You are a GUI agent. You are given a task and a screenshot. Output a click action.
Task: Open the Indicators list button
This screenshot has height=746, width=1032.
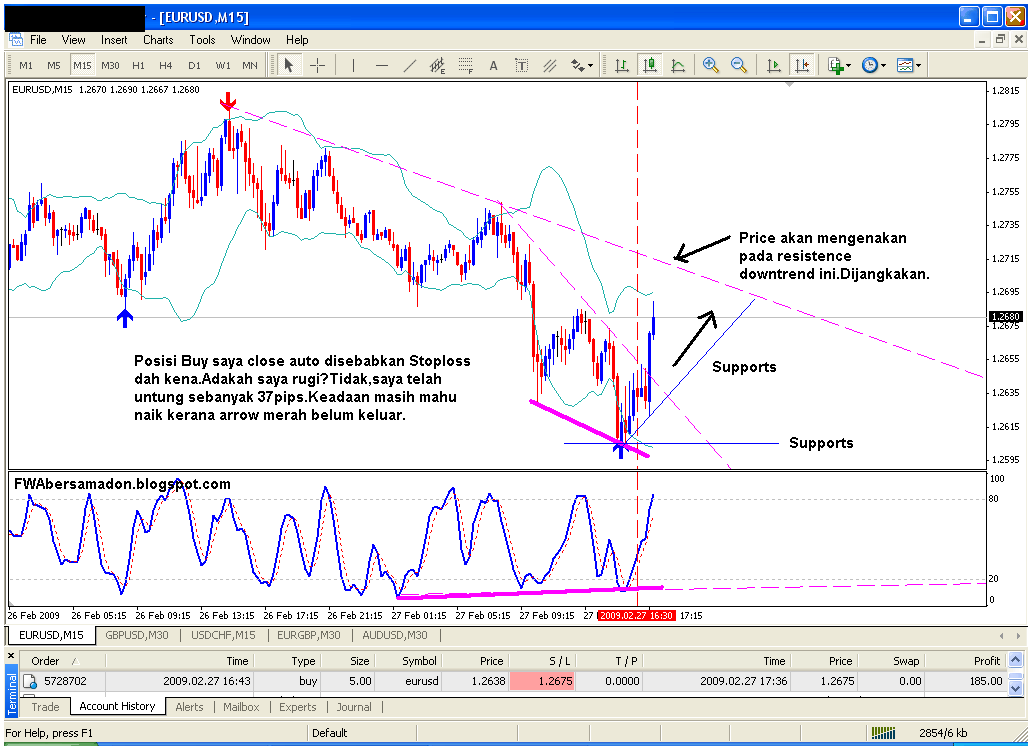[x=836, y=65]
